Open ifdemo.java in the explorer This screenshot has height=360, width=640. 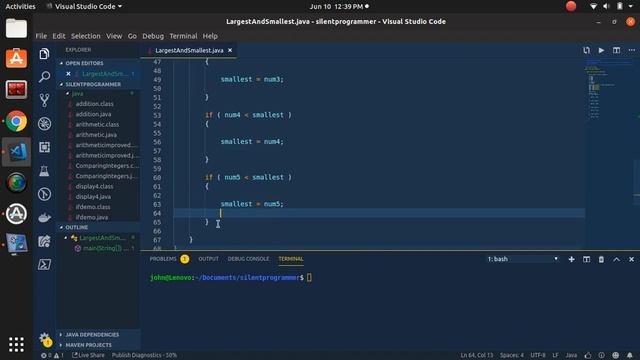[92, 217]
